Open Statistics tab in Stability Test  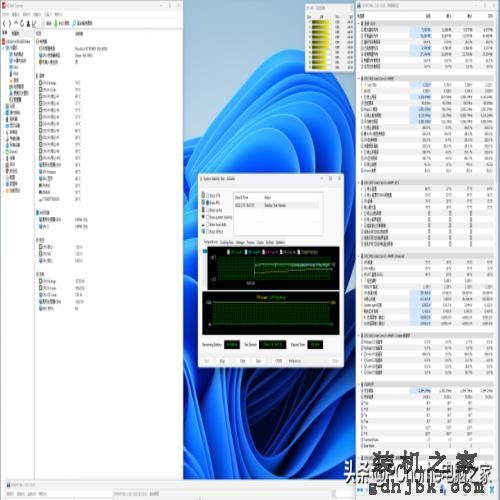280,242
